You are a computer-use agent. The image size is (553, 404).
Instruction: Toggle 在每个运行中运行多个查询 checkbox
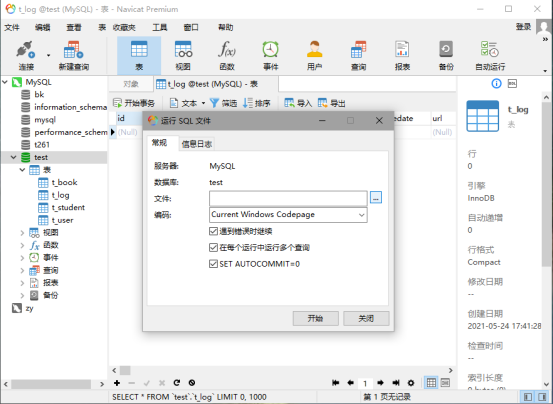[213, 247]
